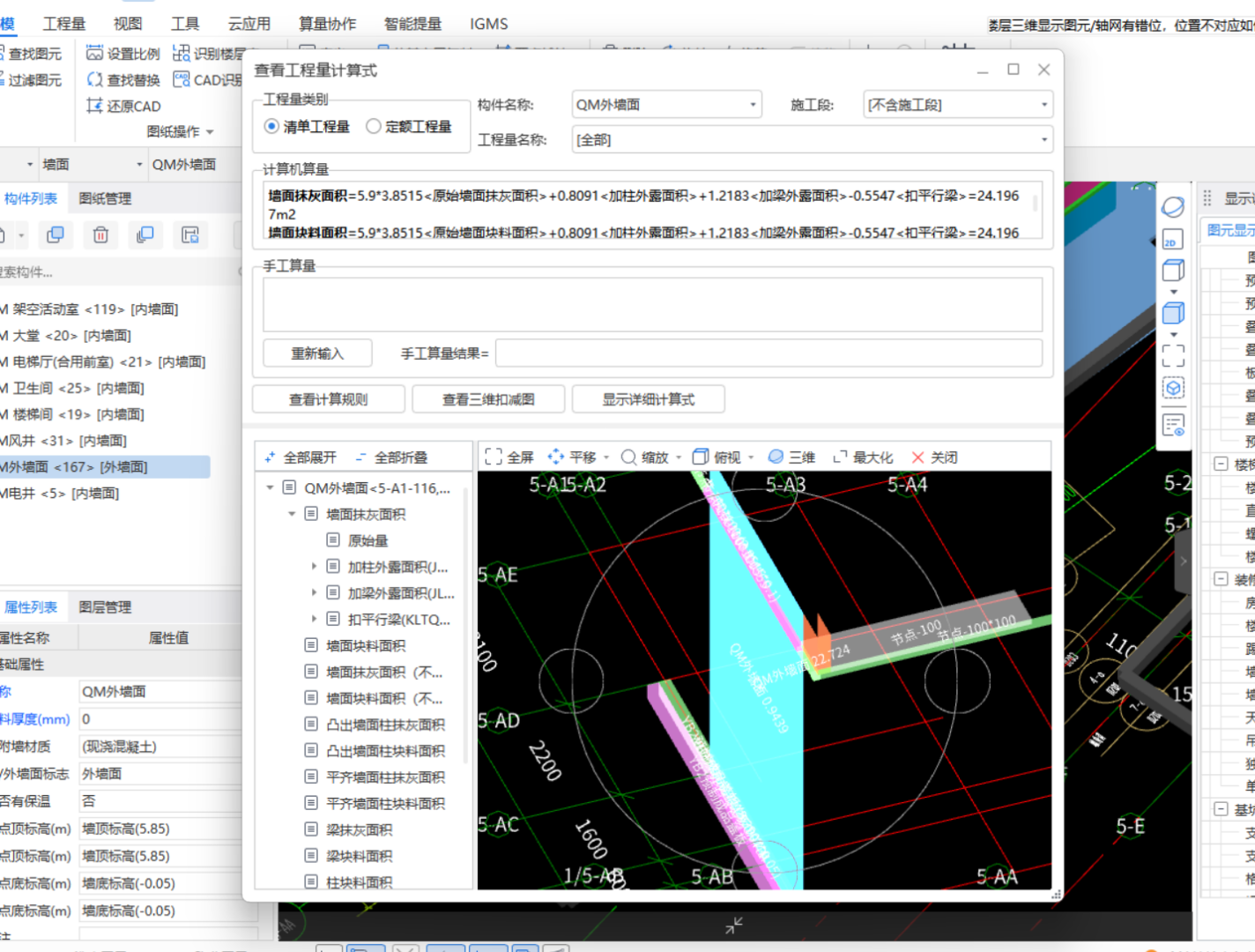Click the 查看计算规则 button
1255x952 pixels.
pos(328,399)
